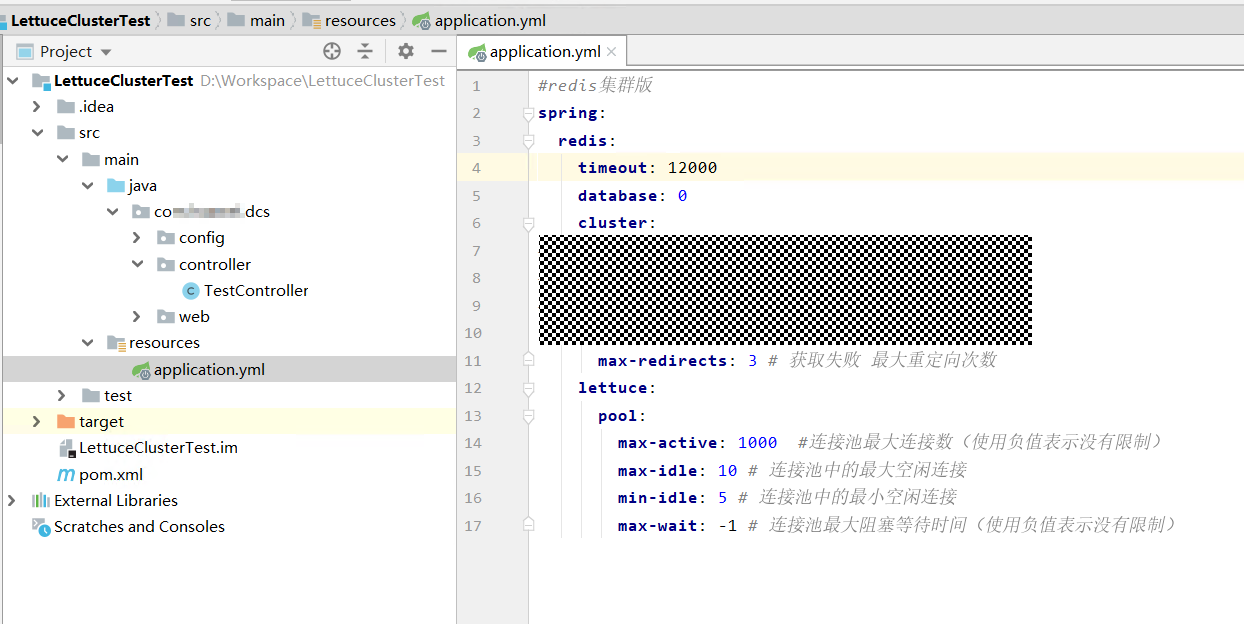This screenshot has width=1244, height=624.
Task: Expand the target folder
Action: click(x=37, y=422)
